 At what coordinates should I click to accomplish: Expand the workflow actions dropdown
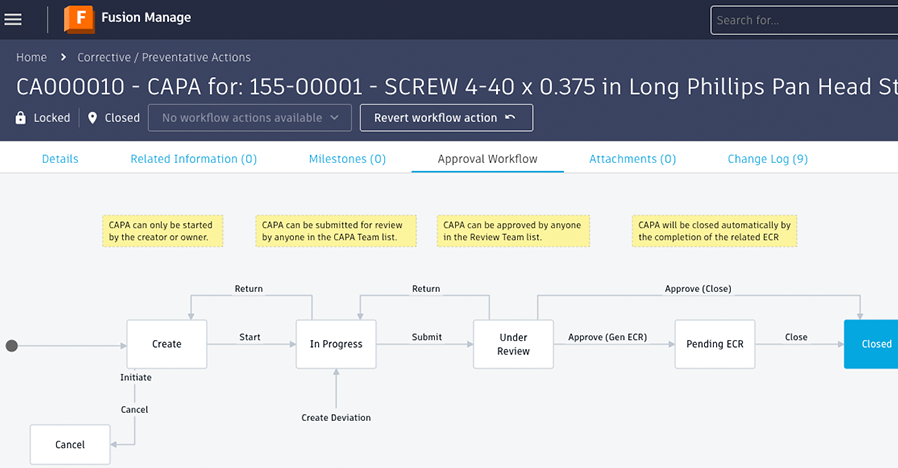250,118
